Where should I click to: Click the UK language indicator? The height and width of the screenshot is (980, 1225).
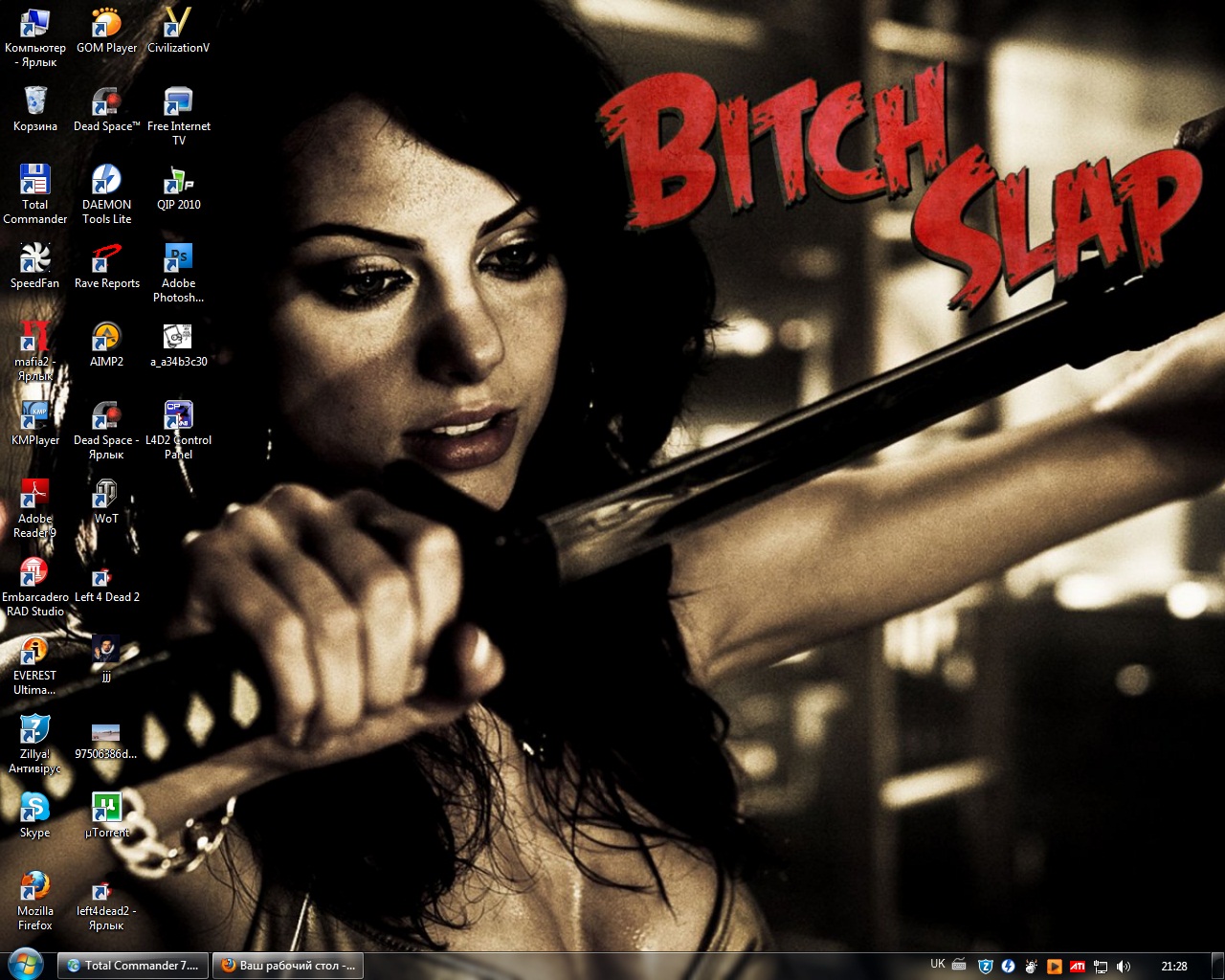(938, 965)
